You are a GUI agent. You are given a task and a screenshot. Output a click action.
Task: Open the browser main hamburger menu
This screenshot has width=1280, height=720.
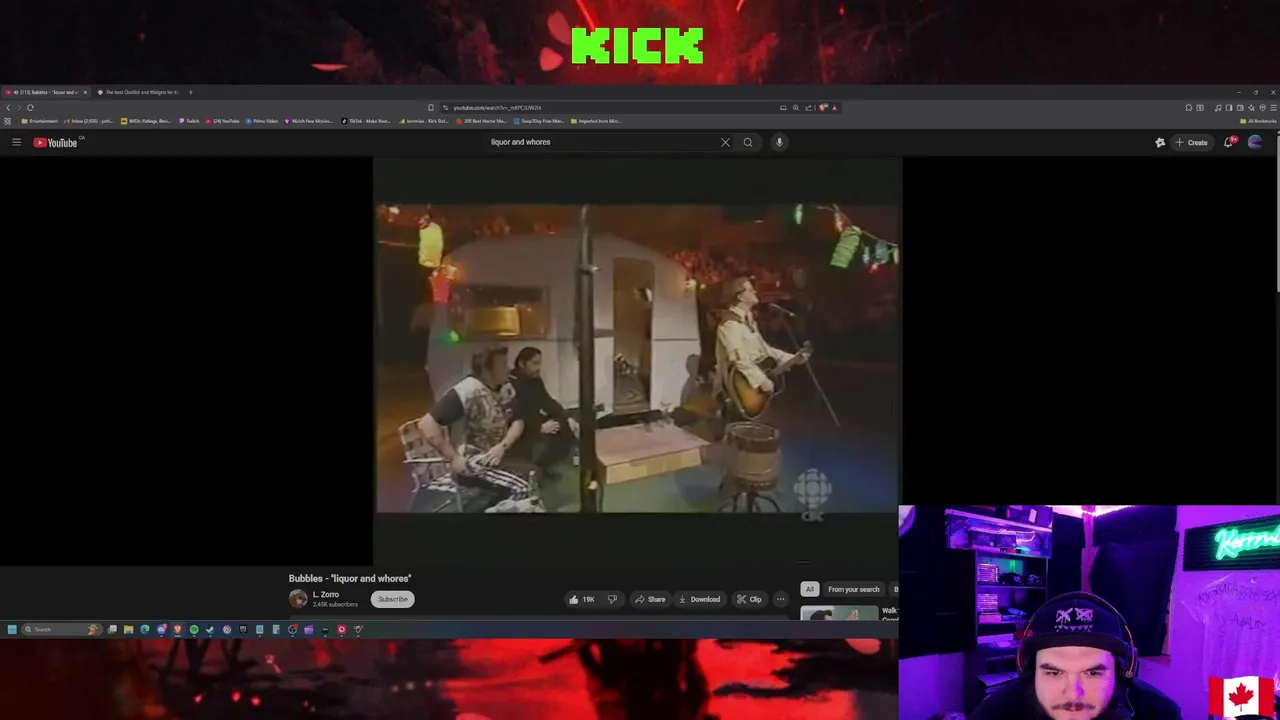[1273, 107]
